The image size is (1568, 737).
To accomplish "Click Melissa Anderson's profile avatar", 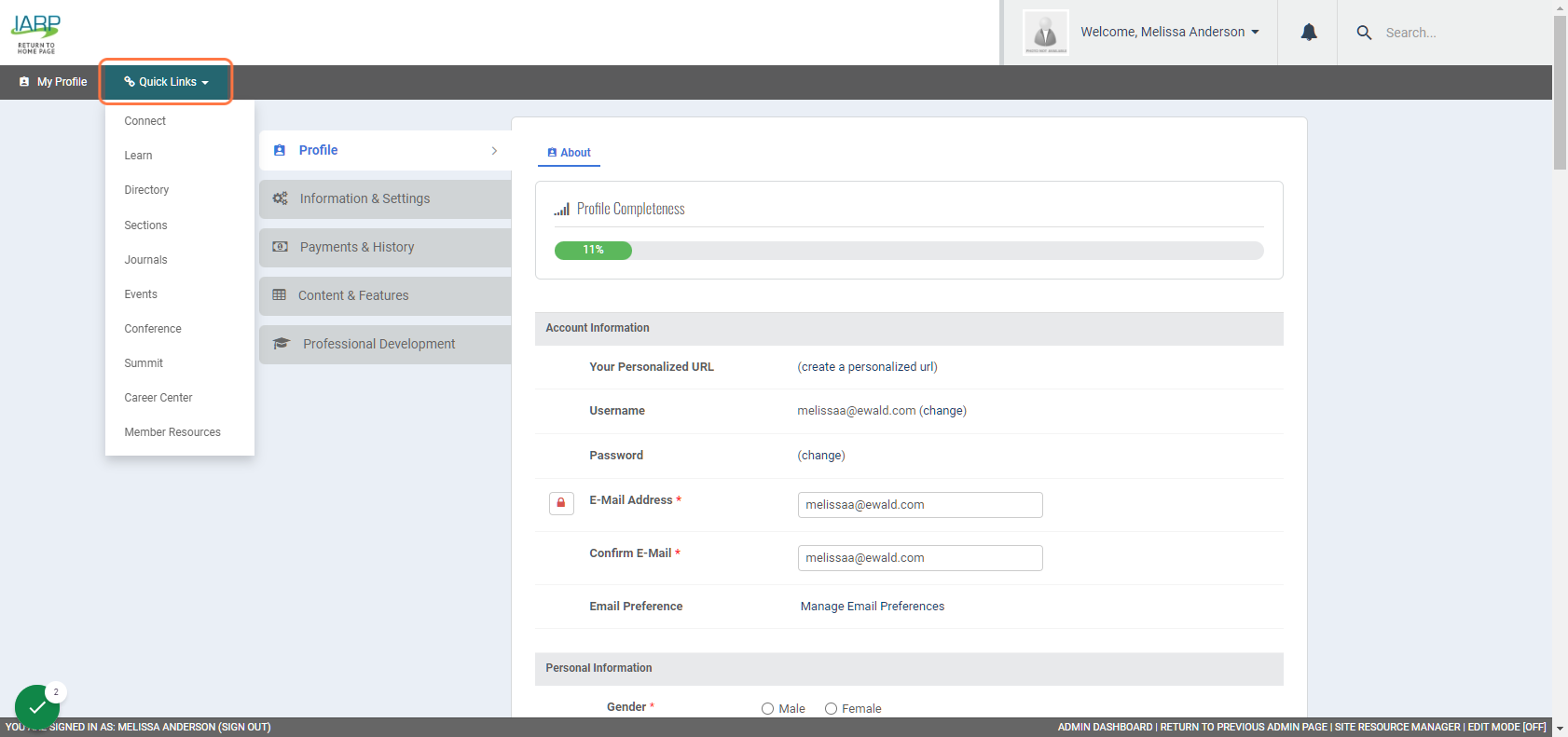I will 1046,33.
